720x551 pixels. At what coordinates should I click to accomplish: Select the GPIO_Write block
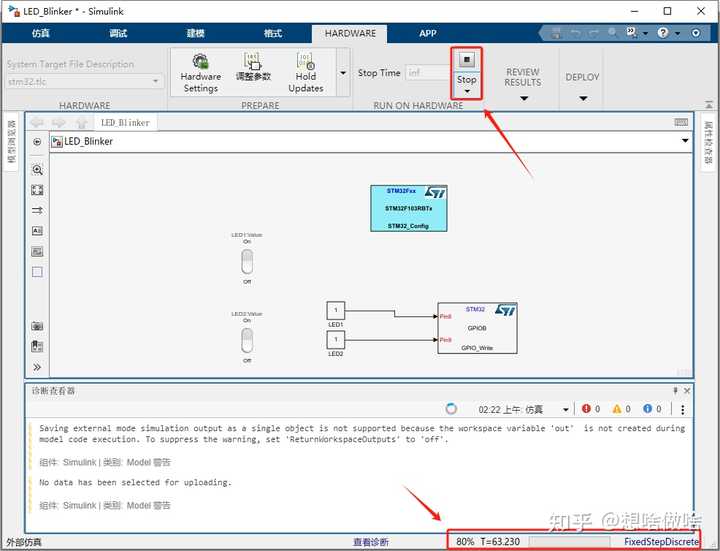tap(478, 328)
